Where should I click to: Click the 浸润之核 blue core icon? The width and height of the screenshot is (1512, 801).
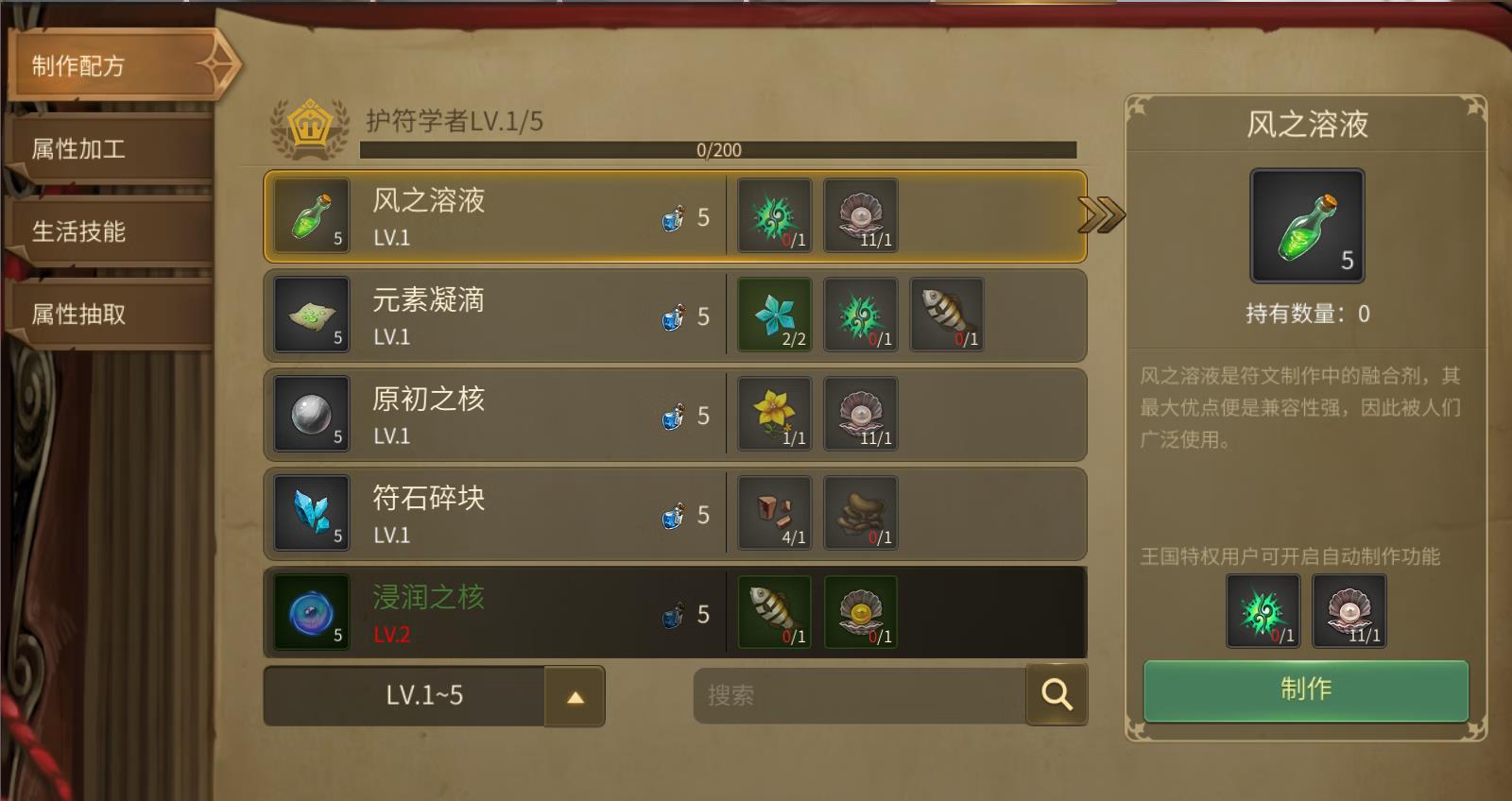coord(311,613)
